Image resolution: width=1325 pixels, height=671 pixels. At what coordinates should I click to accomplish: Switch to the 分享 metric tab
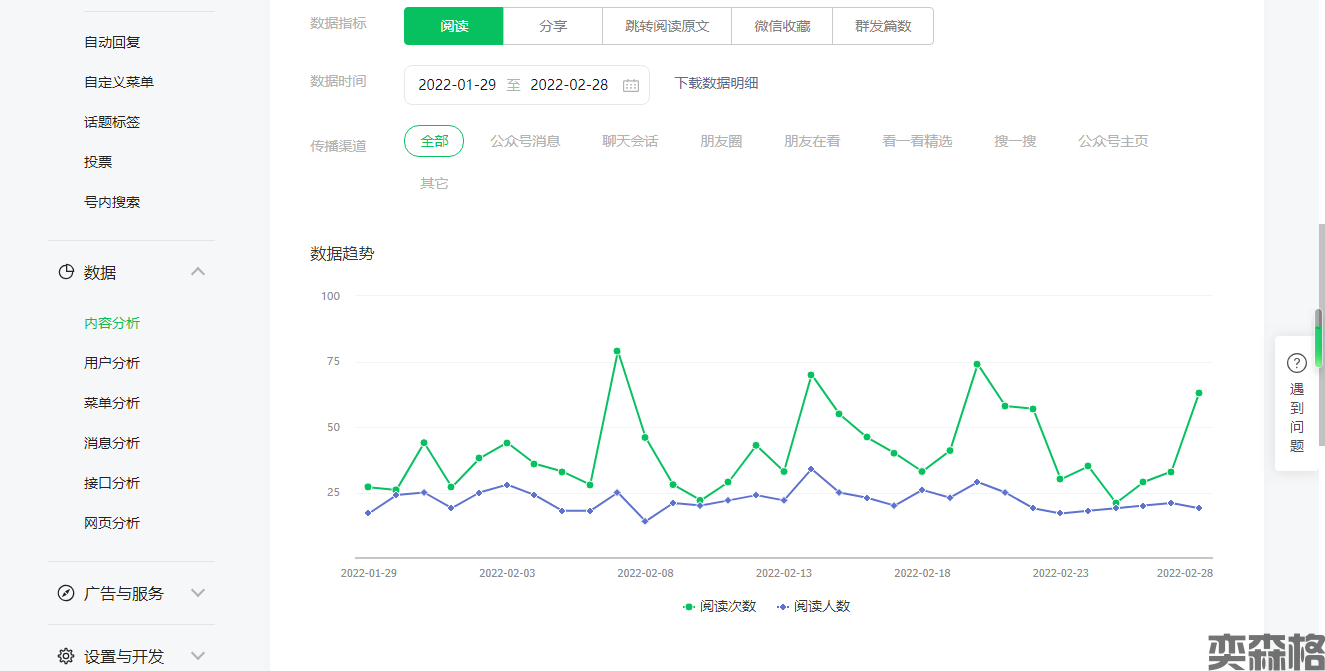553,26
